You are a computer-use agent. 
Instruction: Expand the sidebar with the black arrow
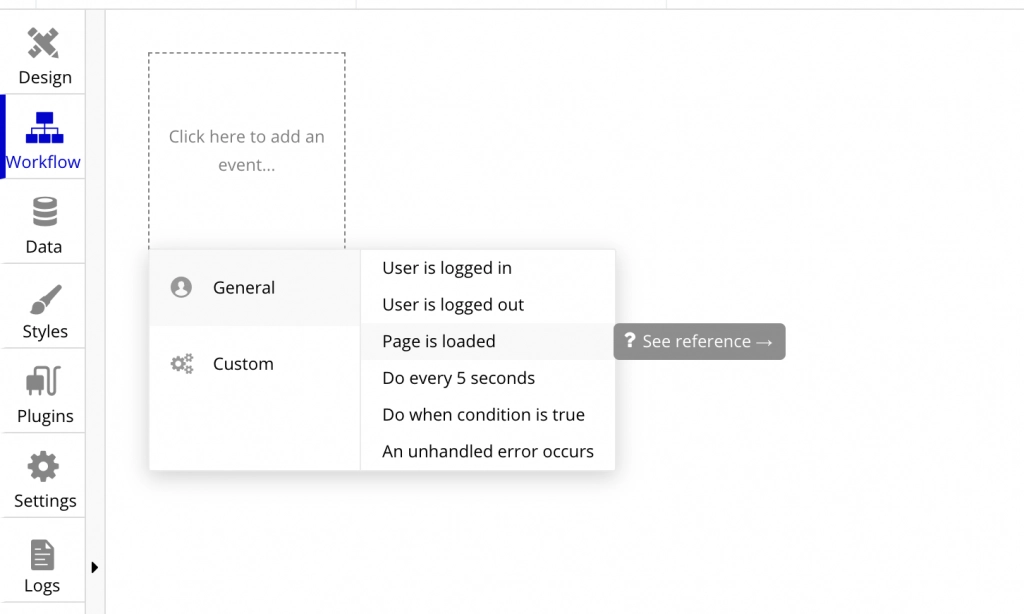[95, 567]
